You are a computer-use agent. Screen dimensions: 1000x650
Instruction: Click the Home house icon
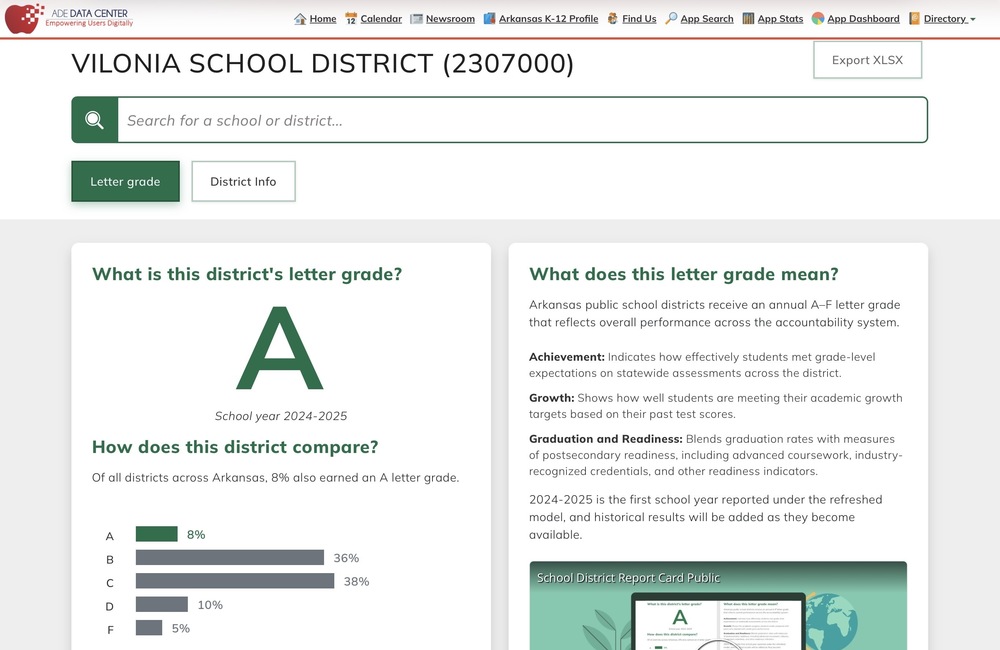(301, 18)
